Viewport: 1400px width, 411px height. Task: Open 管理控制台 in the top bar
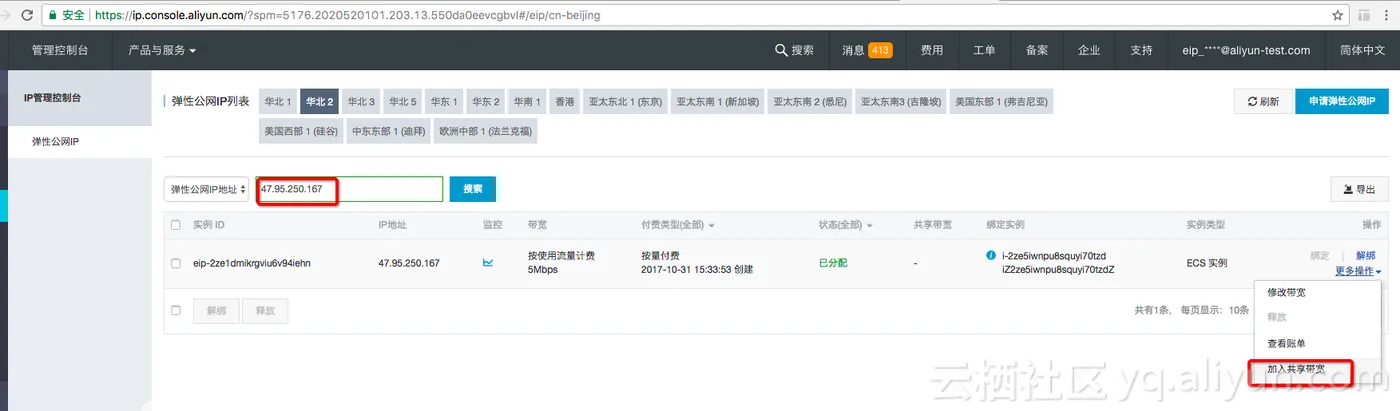click(59, 50)
